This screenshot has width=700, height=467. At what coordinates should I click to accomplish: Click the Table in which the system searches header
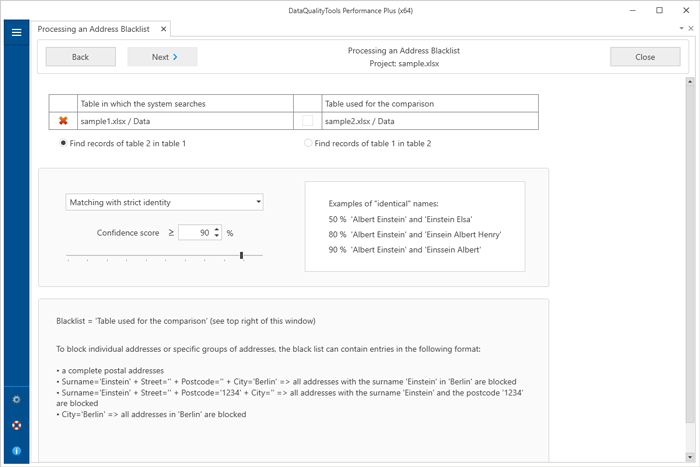185,104
